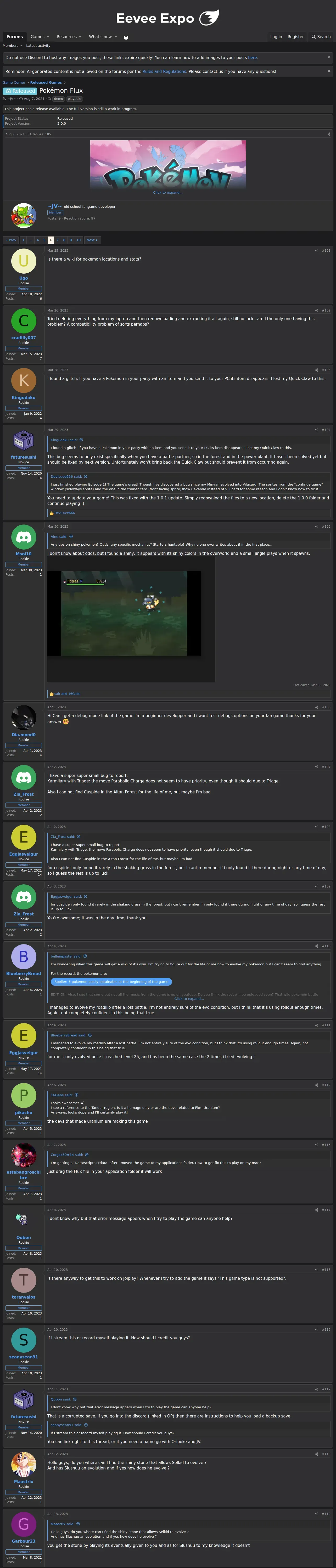
Task: Jump to Maastrix's quoted post arrow
Action: (x=78, y=1524)
